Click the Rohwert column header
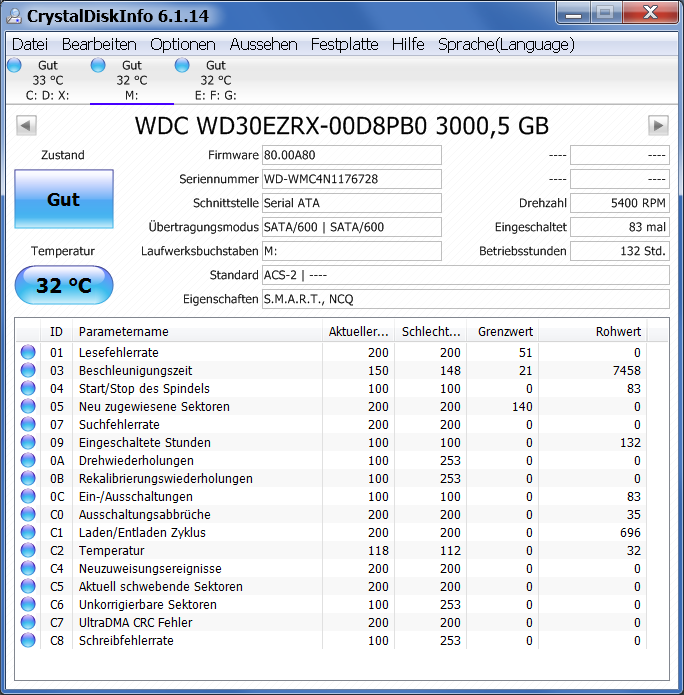 click(593, 332)
